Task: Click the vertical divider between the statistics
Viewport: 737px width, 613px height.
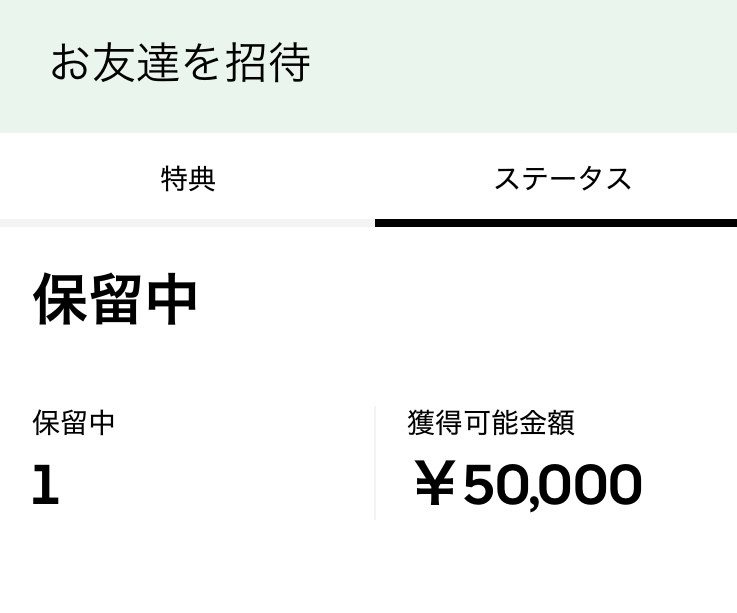Action: coord(375,462)
